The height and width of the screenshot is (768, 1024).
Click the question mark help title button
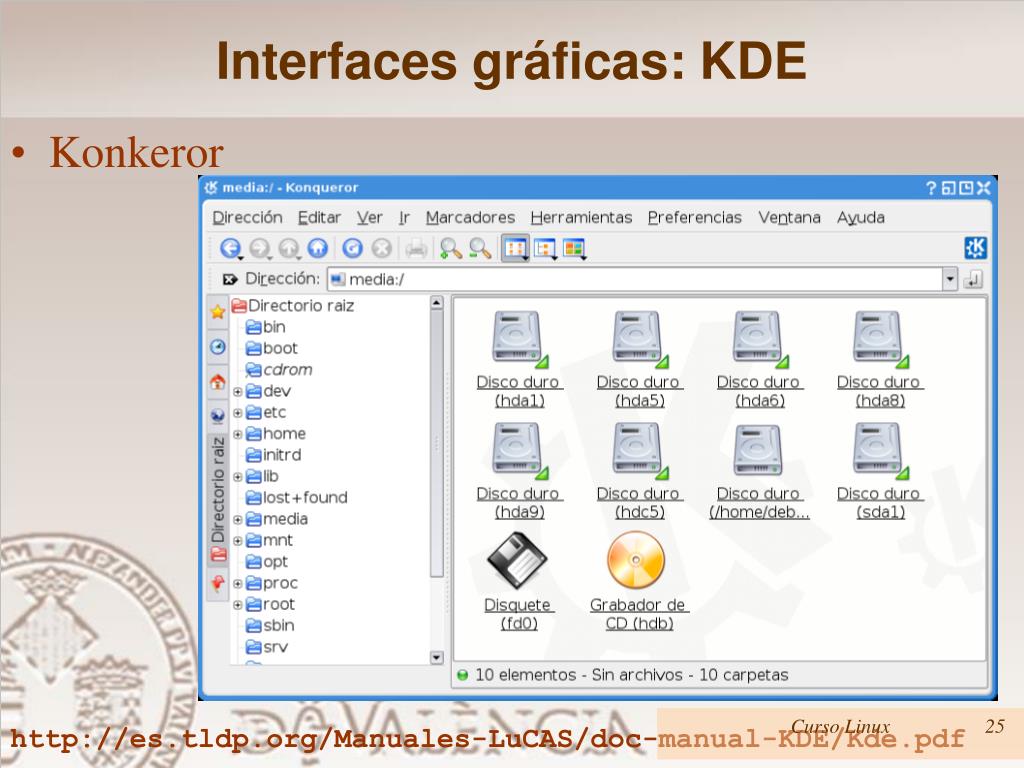pyautogui.click(x=931, y=188)
